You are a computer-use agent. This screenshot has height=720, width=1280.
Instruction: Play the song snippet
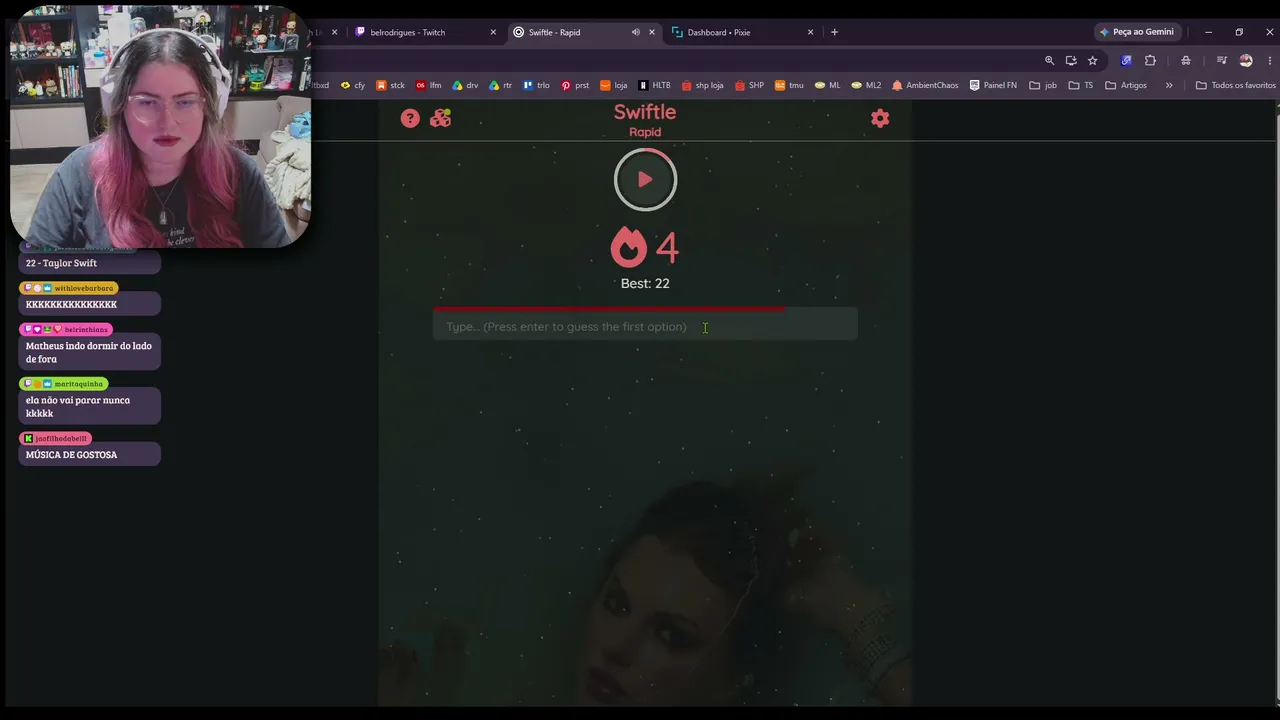click(x=645, y=180)
